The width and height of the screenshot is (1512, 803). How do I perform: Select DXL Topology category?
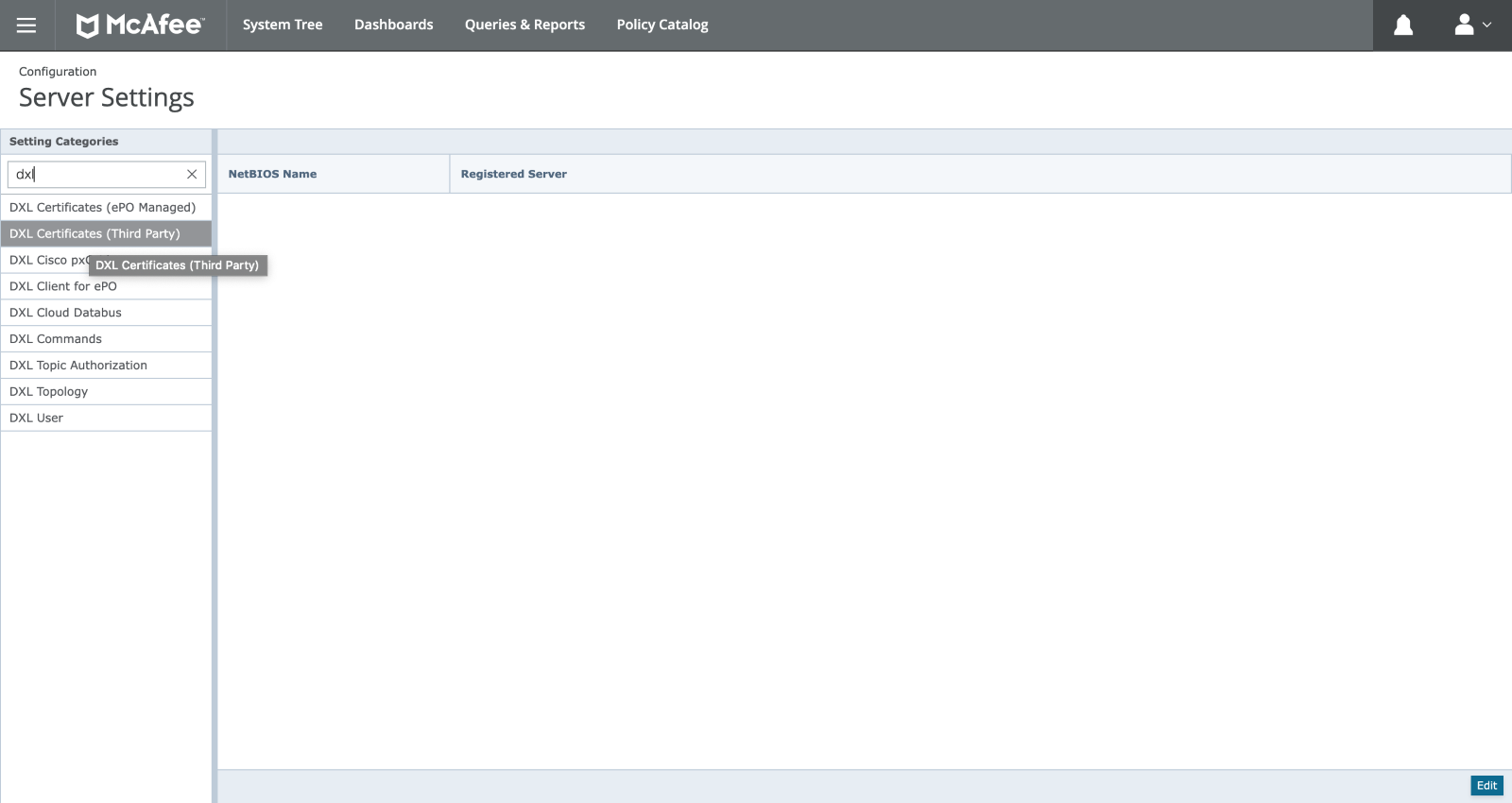[48, 392]
